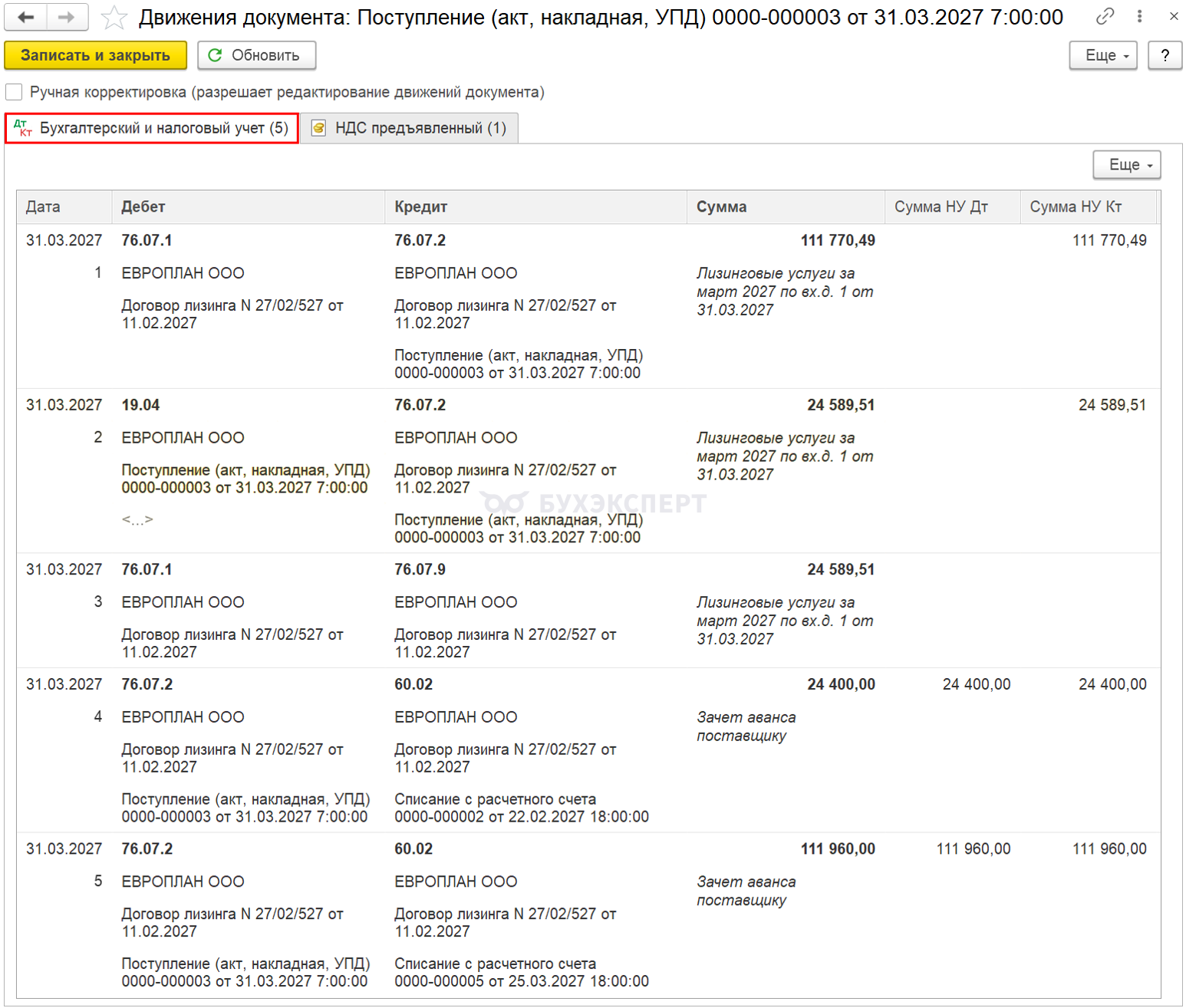This screenshot has width=1186, height=1008.
Task: Click the Записать и закрыть button
Action: [x=95, y=55]
